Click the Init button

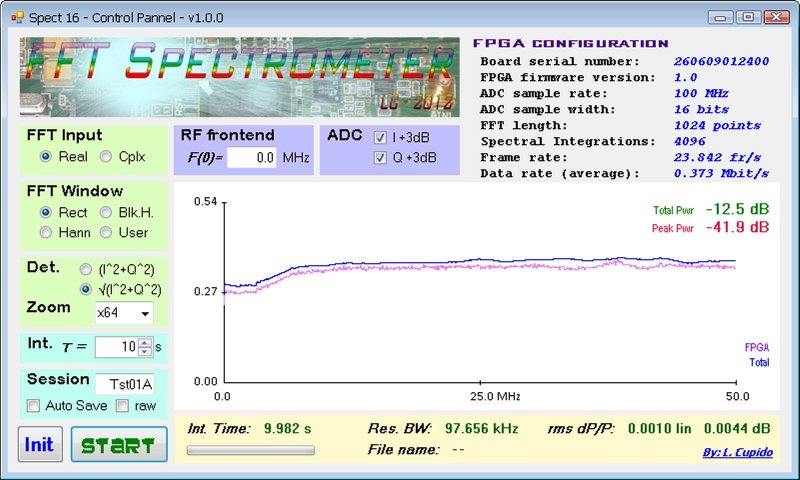pos(40,444)
